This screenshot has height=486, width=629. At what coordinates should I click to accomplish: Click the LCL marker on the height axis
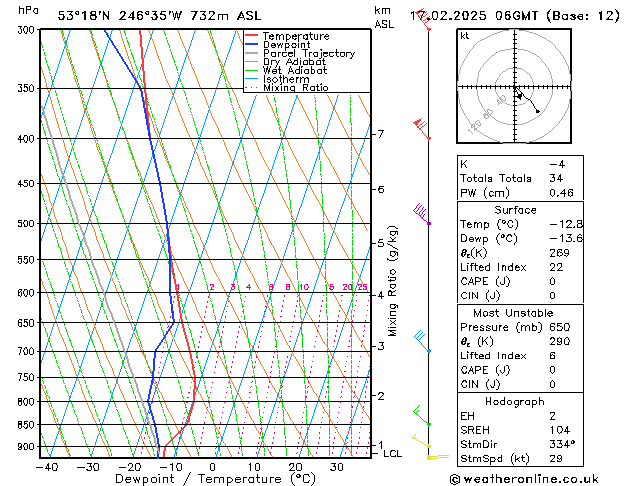[393, 453]
